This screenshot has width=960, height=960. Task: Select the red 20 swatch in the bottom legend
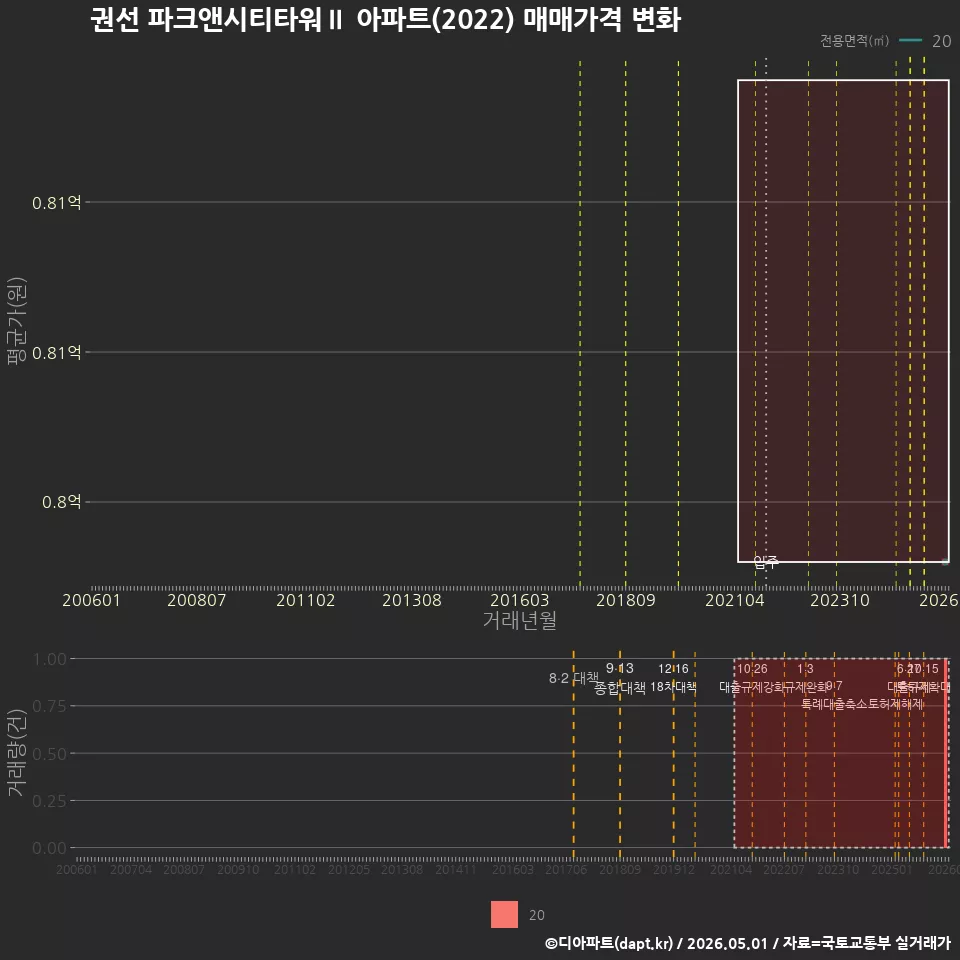pyautogui.click(x=504, y=914)
